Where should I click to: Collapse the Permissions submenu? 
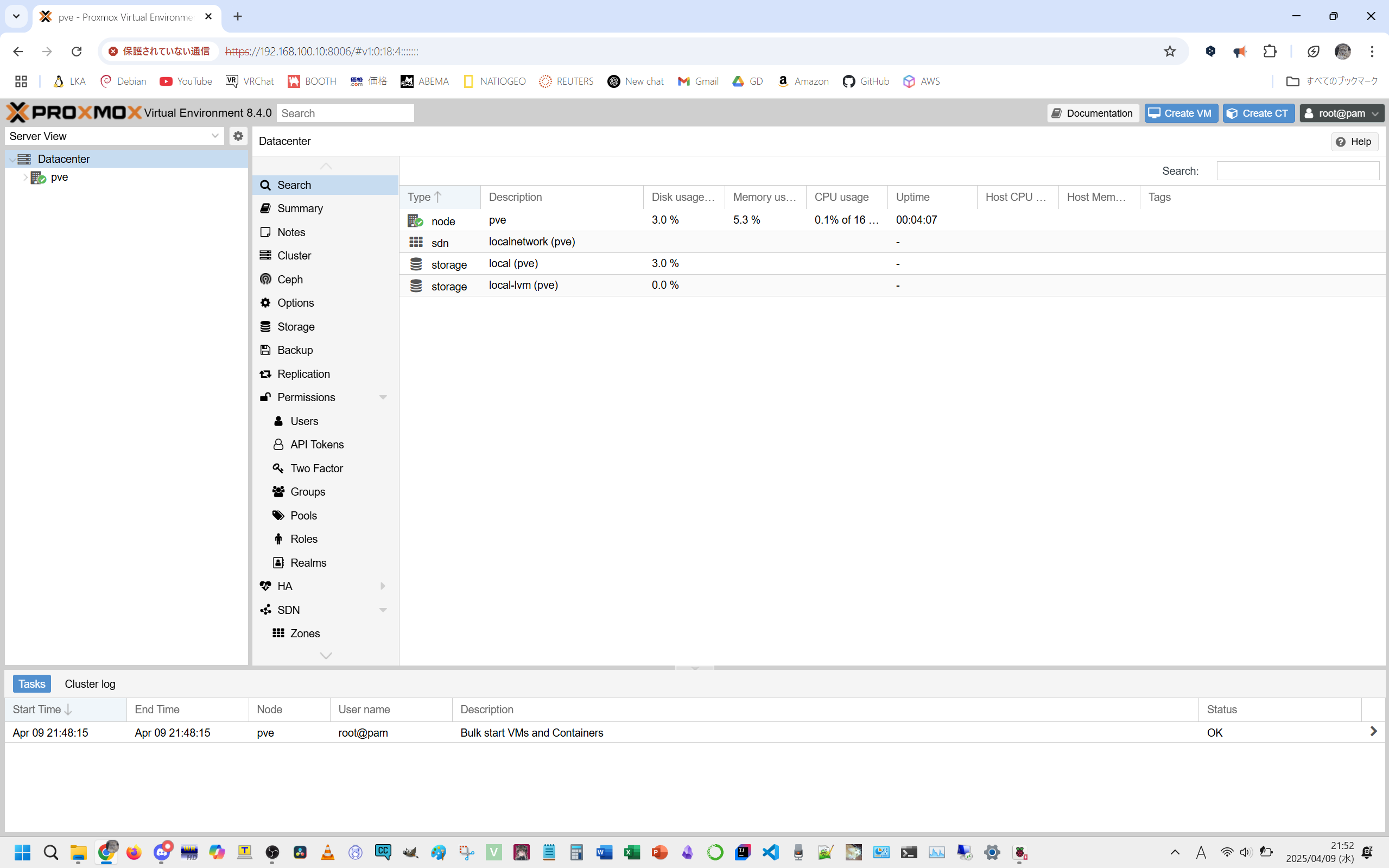tap(383, 397)
